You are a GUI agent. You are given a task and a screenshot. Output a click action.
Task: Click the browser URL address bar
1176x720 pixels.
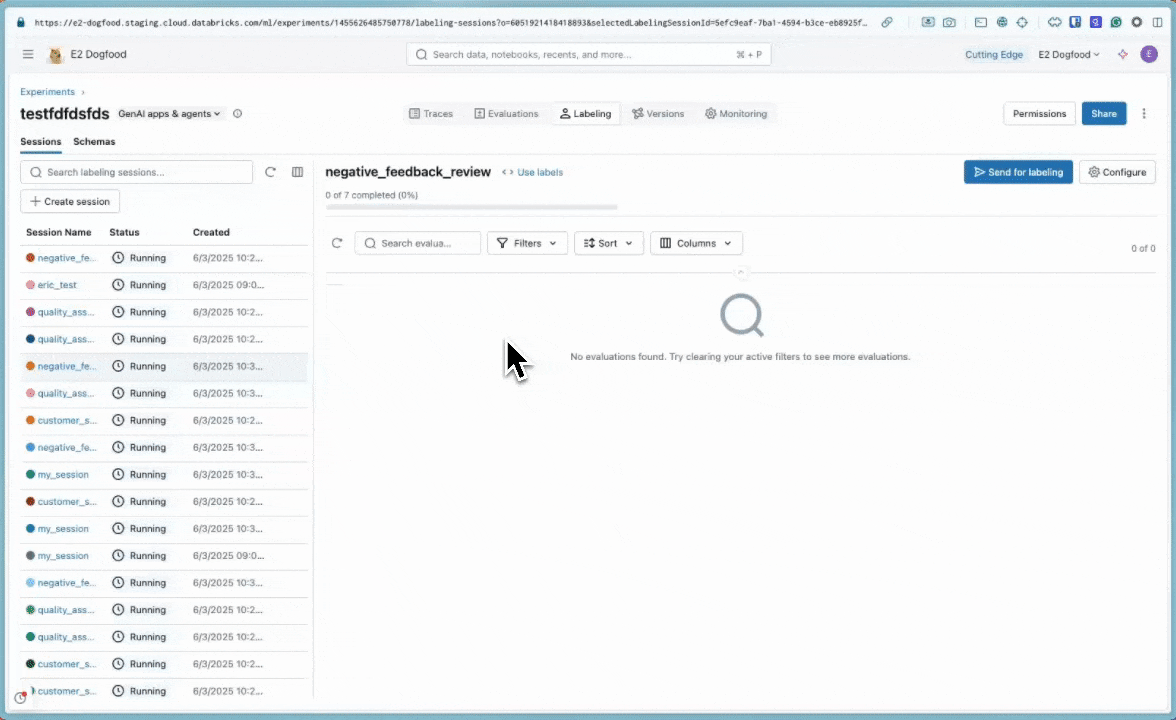point(450,22)
